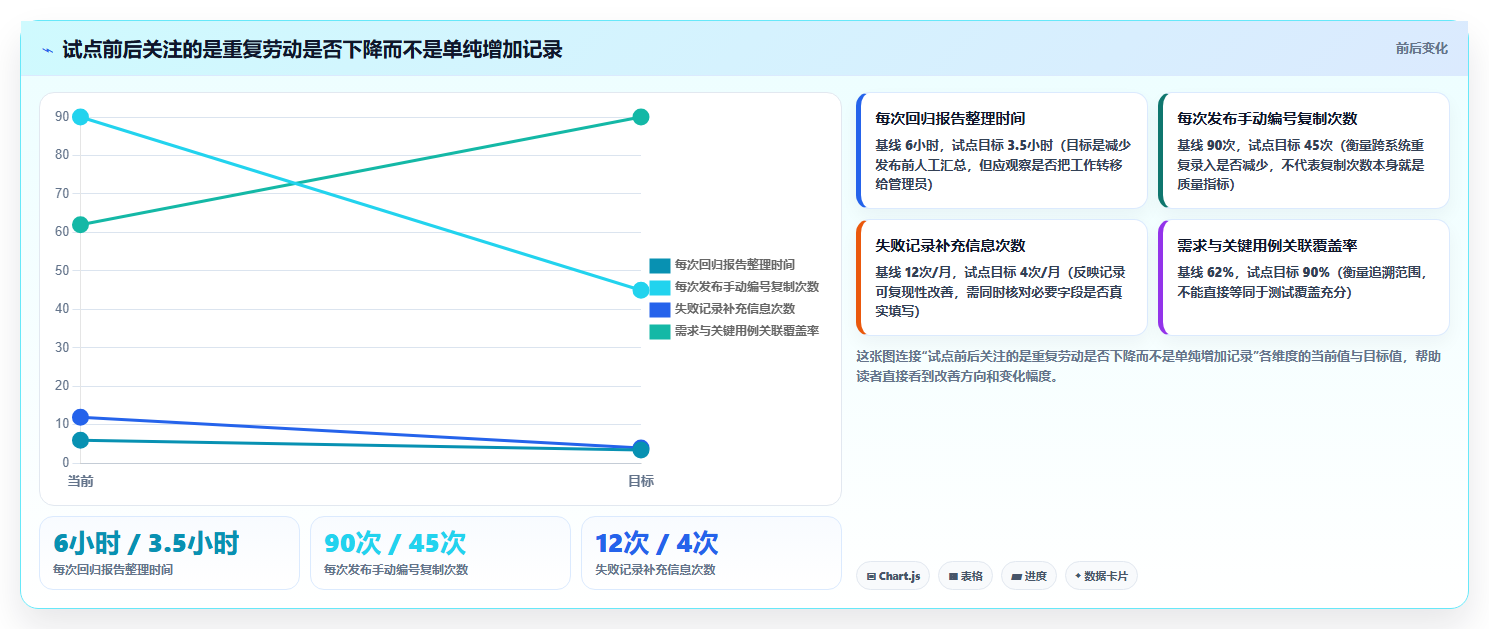Click the cyan data point at 90 on 当前

click(x=81, y=117)
